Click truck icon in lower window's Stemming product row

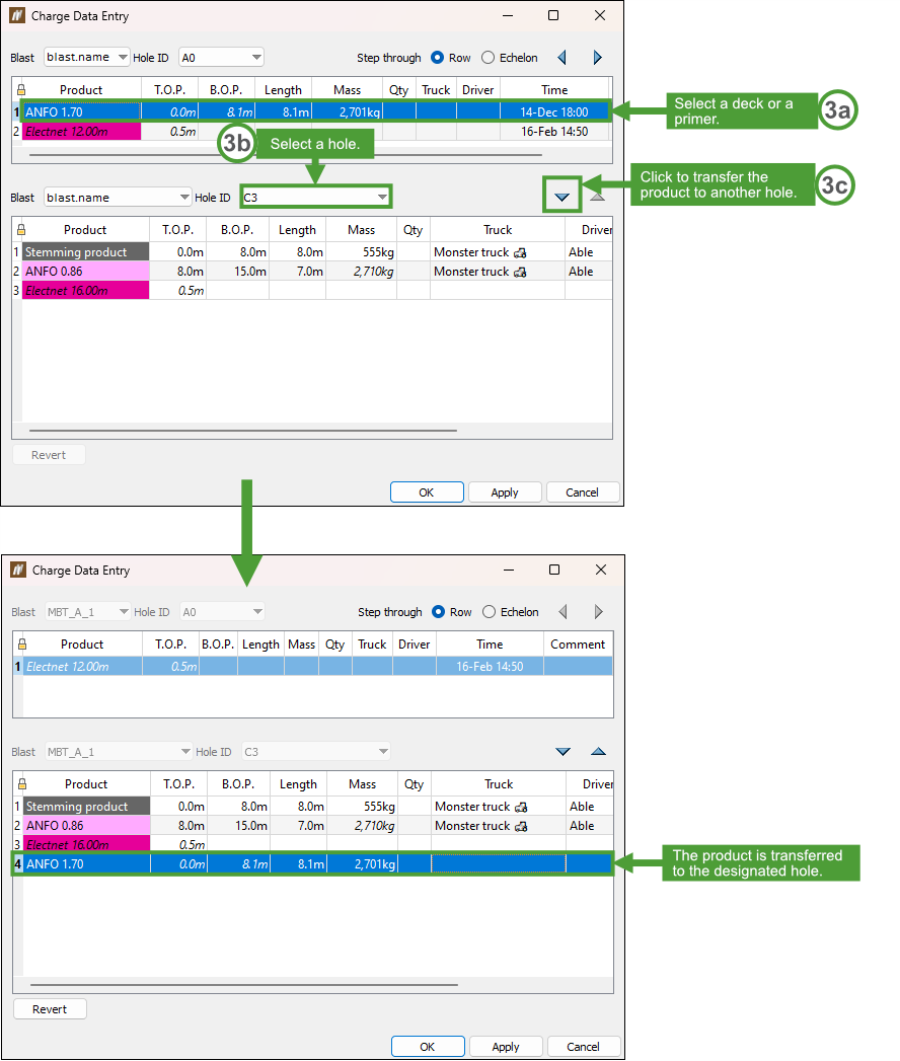pos(521,807)
